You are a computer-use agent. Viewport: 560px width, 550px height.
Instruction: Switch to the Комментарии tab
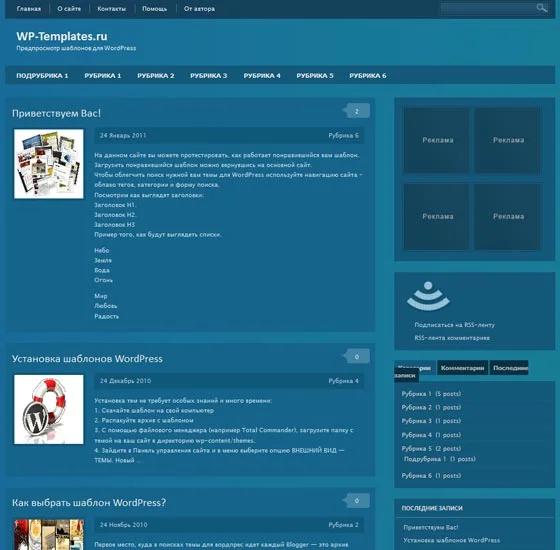(x=462, y=368)
